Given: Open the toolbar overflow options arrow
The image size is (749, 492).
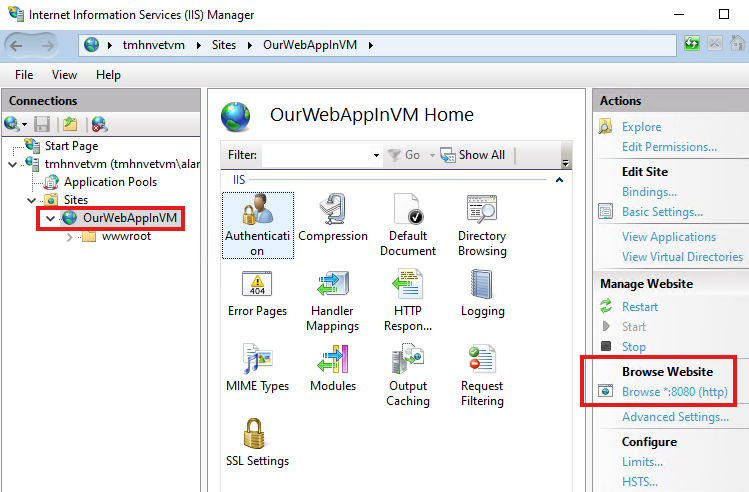Looking at the screenshot, I should [566, 163].
